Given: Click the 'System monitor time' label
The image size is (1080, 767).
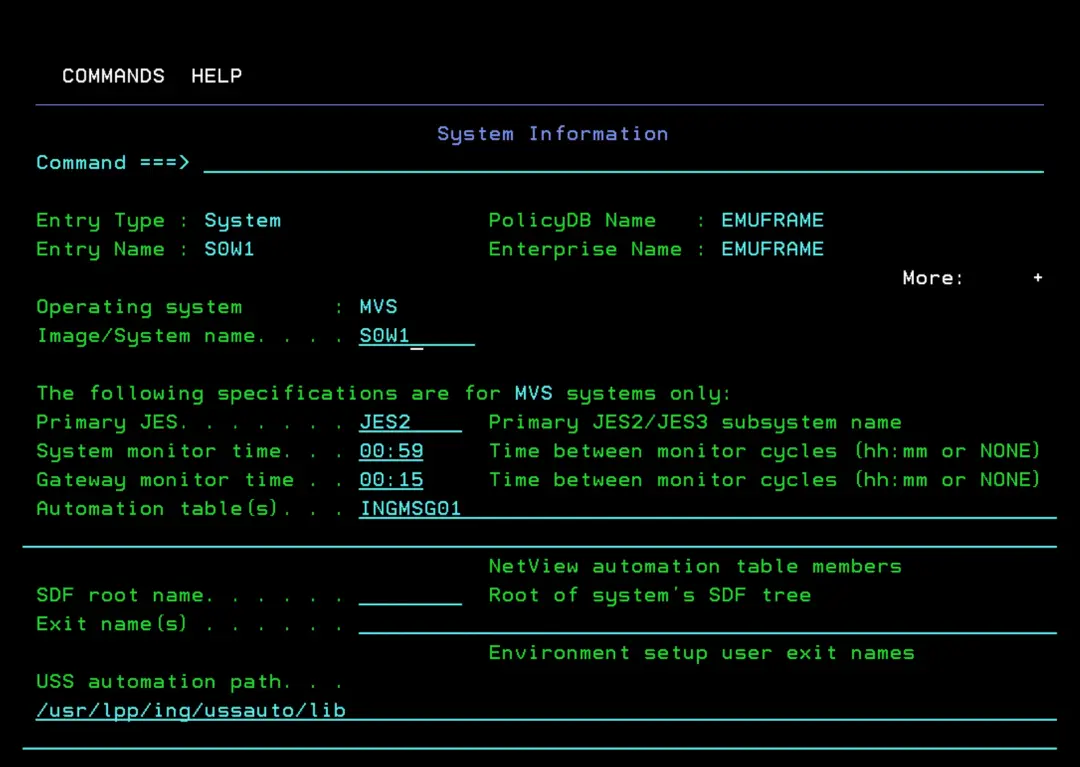Looking at the screenshot, I should pos(158,452).
